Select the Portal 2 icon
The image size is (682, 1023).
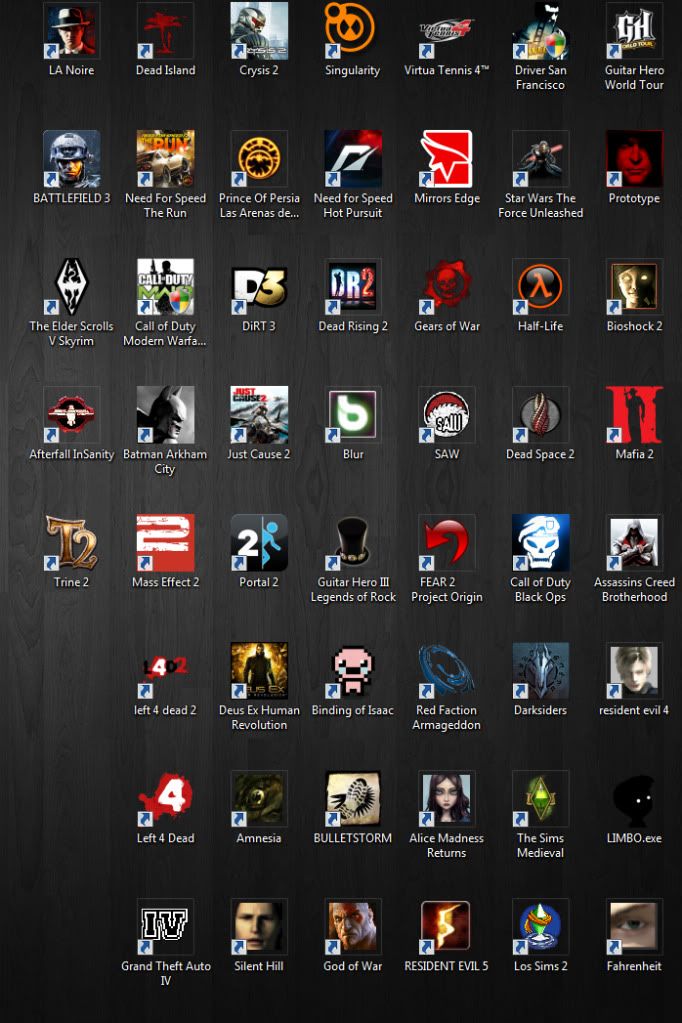tap(259, 542)
